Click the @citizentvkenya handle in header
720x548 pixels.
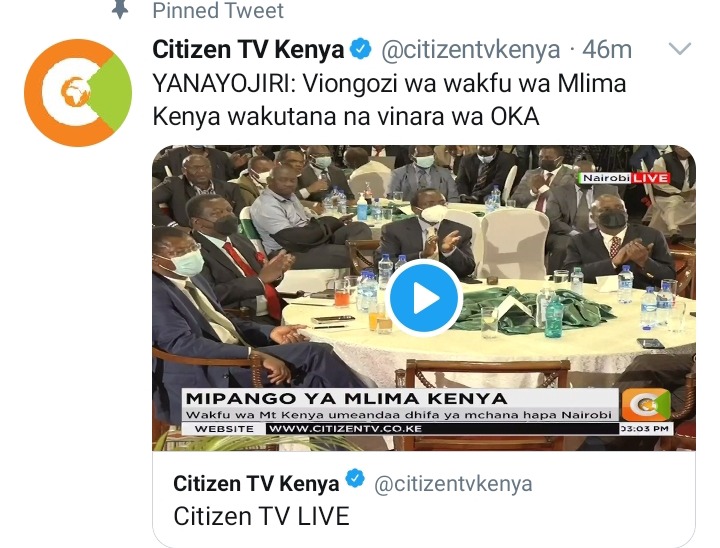click(471, 50)
